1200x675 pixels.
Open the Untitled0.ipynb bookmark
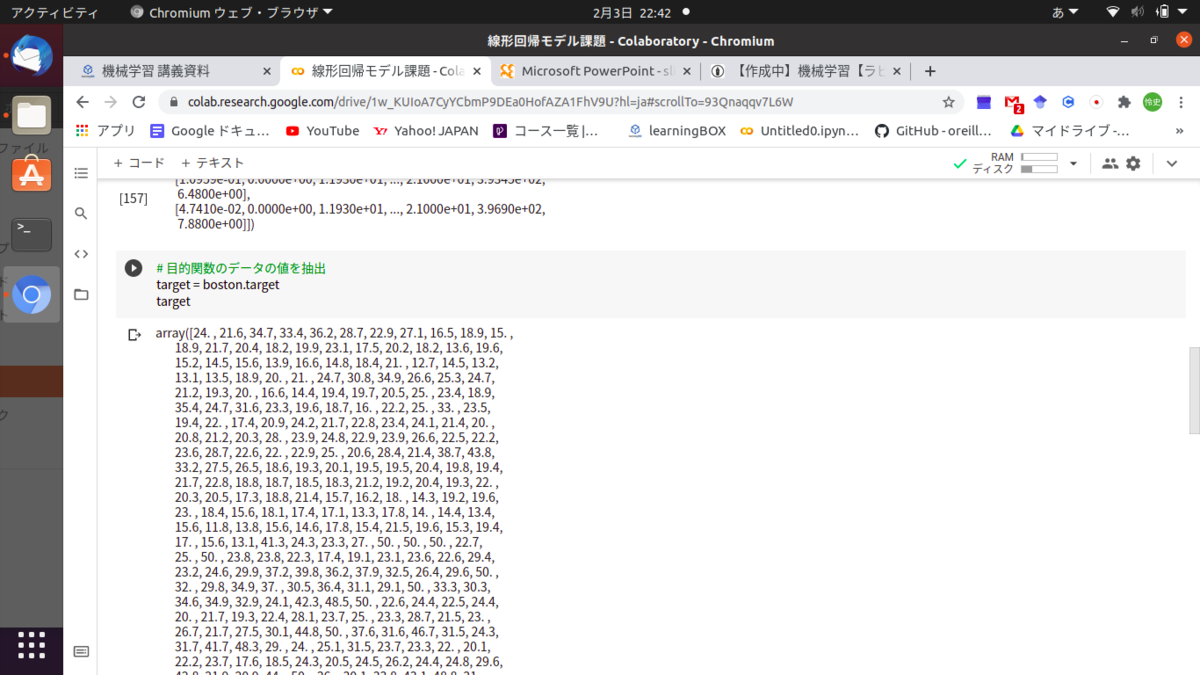point(802,131)
